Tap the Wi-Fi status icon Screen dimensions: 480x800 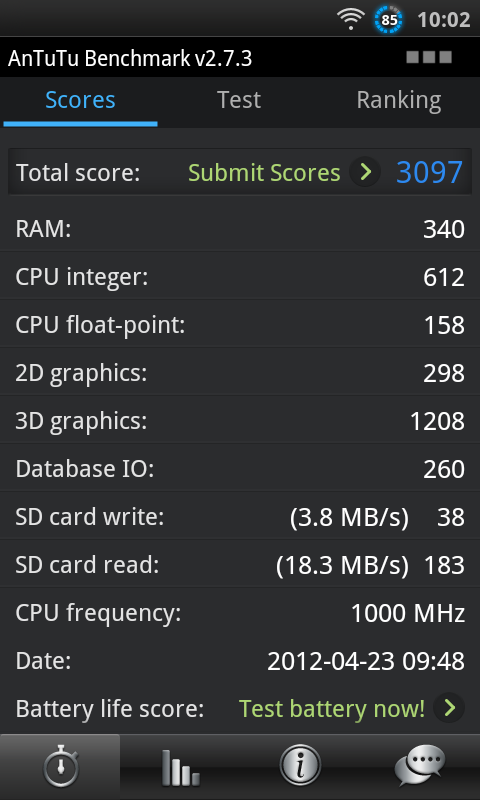click(x=350, y=19)
